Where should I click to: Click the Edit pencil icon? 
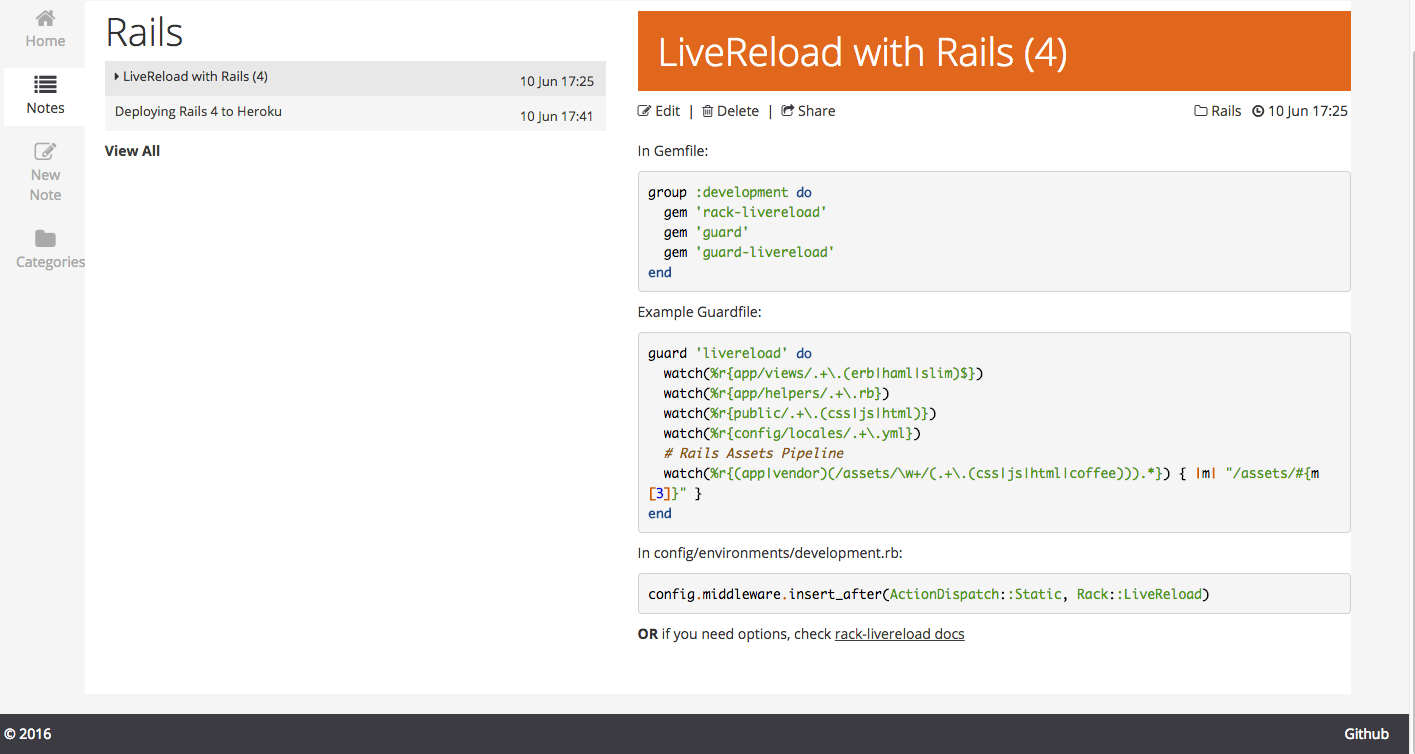(645, 111)
